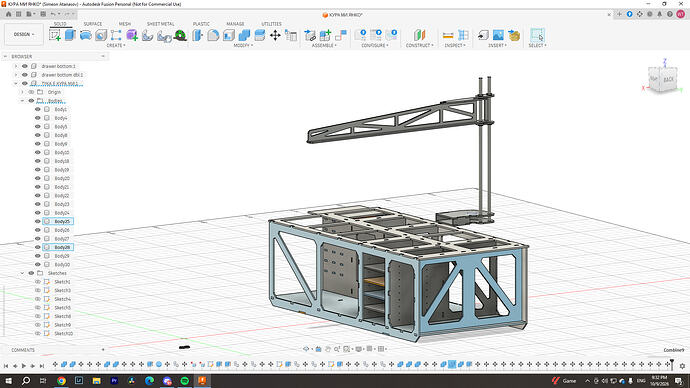Collapse the Sketches folder

[x=22, y=273]
